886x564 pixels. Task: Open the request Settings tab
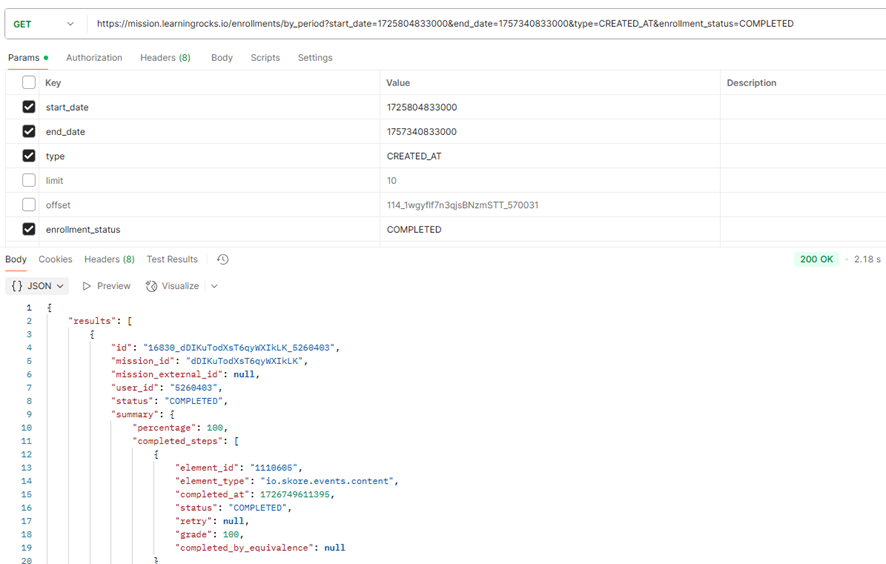click(x=315, y=58)
